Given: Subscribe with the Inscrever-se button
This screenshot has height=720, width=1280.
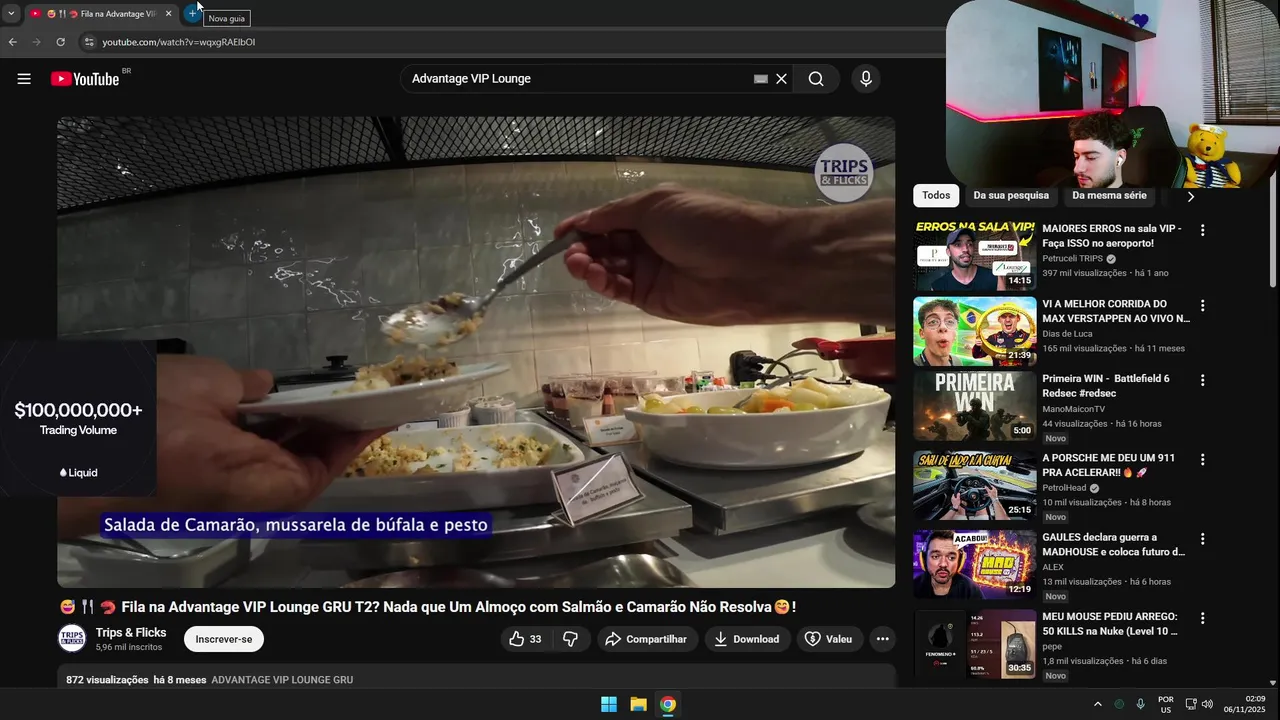Looking at the screenshot, I should (224, 639).
